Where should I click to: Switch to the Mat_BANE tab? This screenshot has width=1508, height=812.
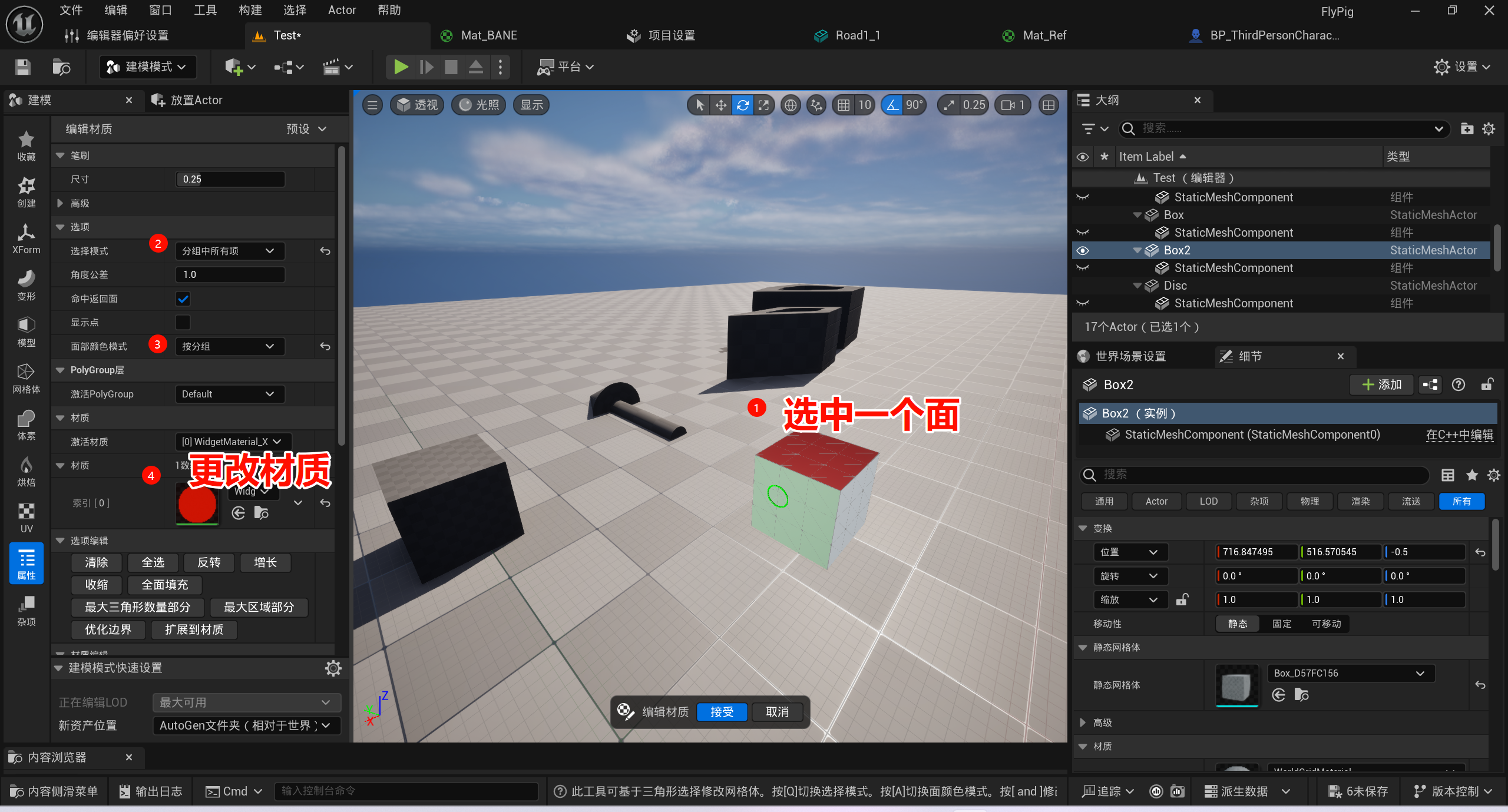coord(488,35)
